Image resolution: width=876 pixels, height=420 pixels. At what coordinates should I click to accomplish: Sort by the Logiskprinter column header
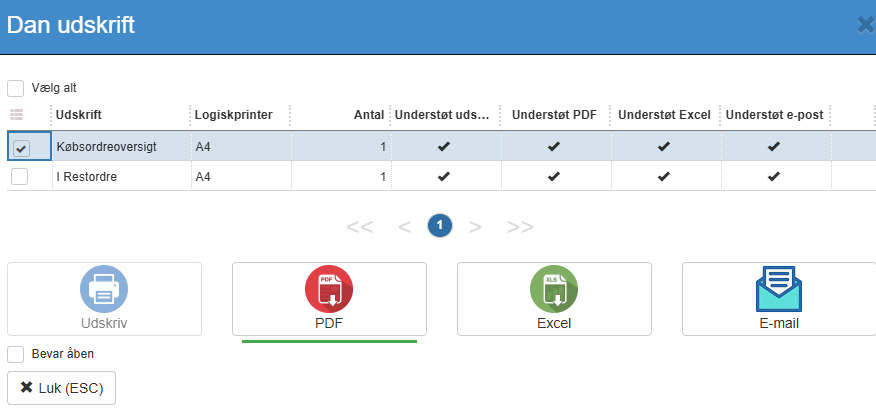pos(234,115)
